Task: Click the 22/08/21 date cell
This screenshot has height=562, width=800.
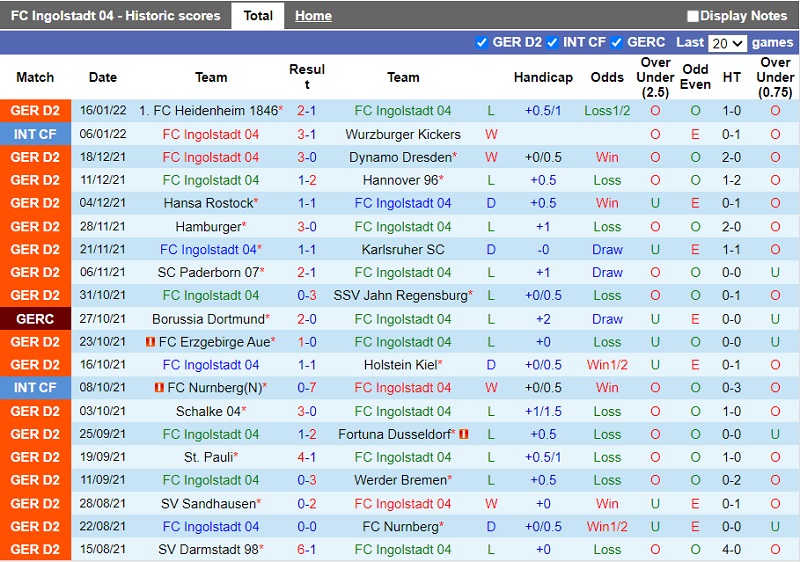Action: 103,526
